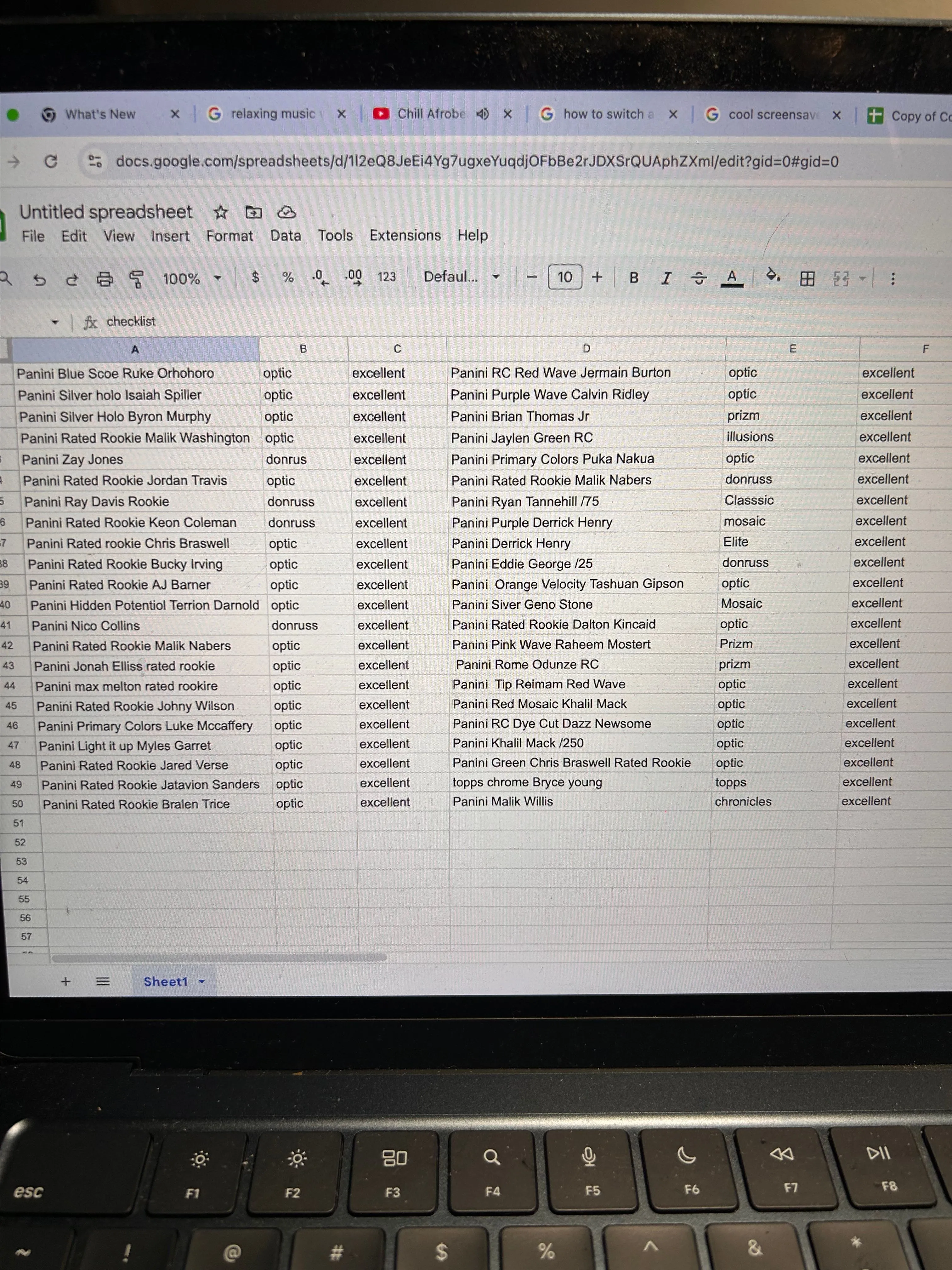Switch to the What's New tab
The image size is (952, 1270).
click(x=101, y=114)
